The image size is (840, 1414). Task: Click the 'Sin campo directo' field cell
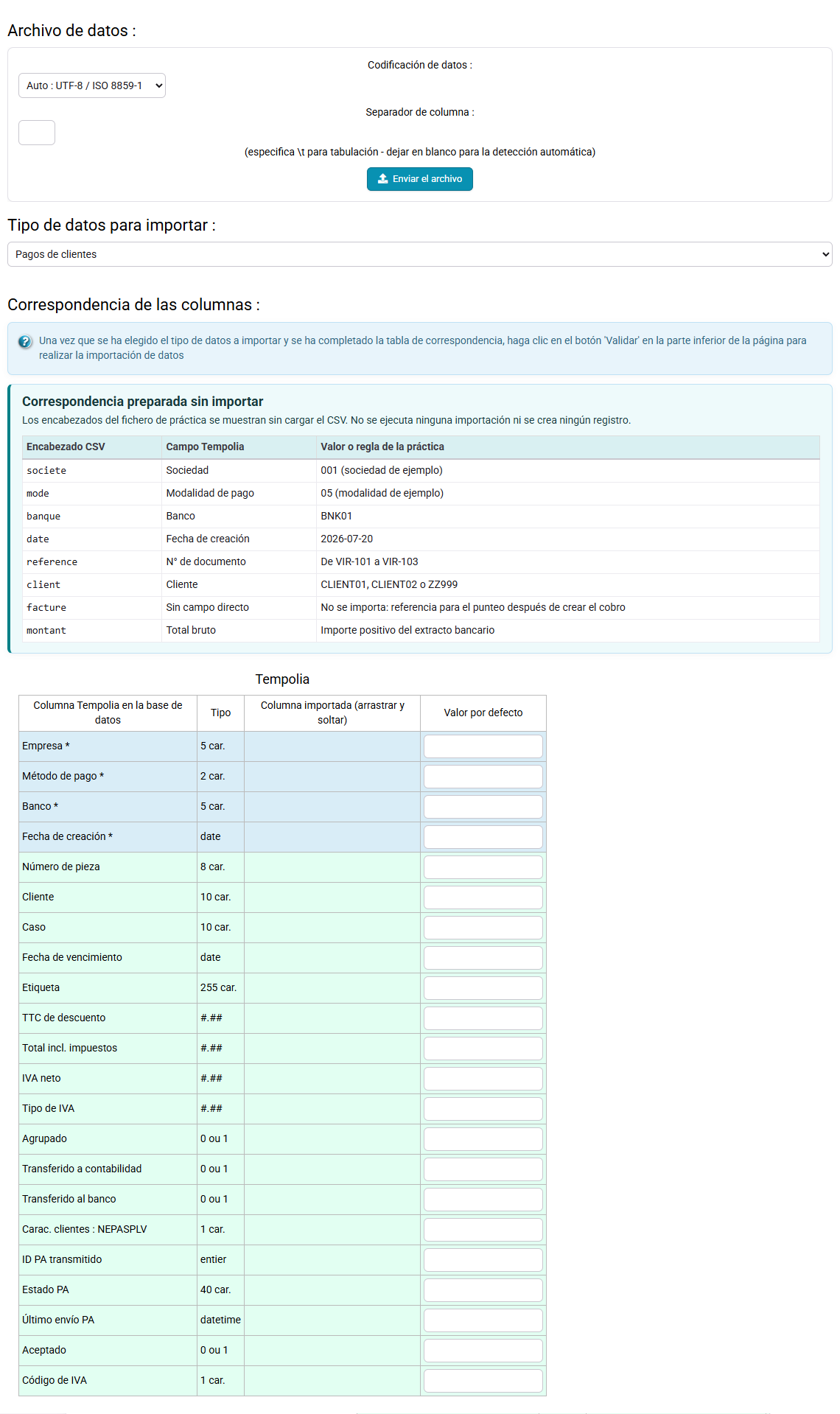pos(239,607)
